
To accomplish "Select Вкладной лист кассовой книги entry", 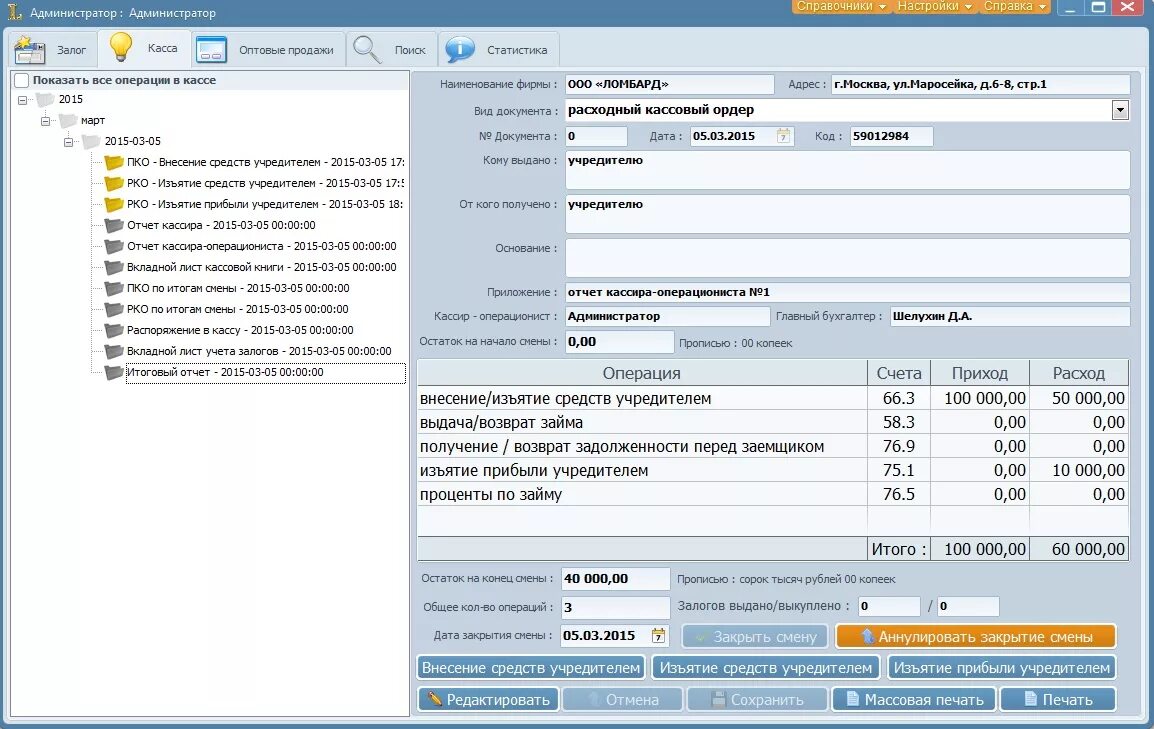I will (261, 267).
